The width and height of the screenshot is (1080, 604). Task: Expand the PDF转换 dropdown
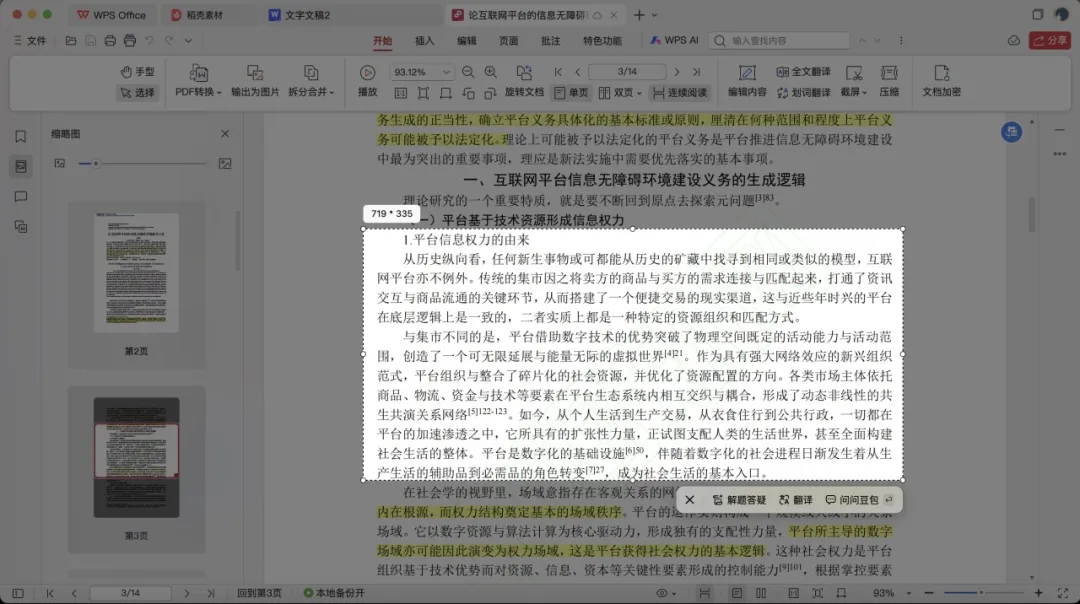pos(198,92)
